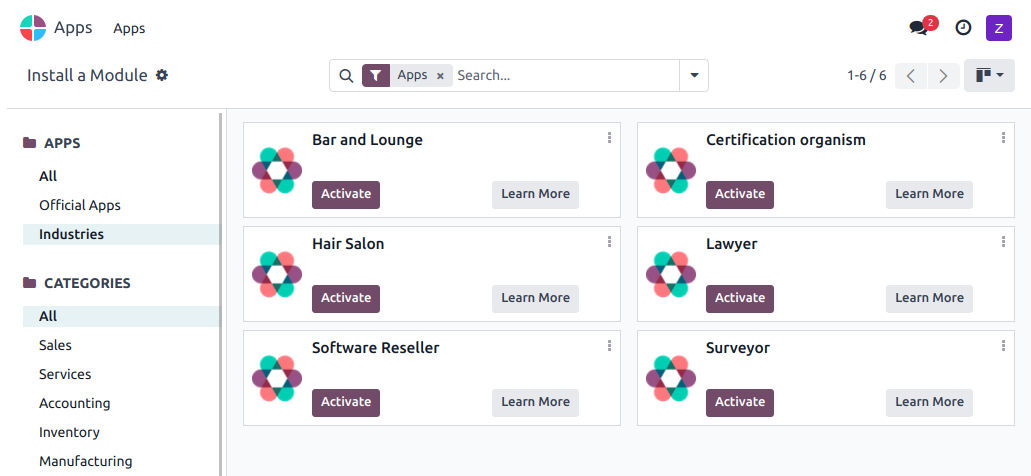Filter by the Accounting category
Image resolution: width=1031 pixels, height=476 pixels.
(74, 403)
